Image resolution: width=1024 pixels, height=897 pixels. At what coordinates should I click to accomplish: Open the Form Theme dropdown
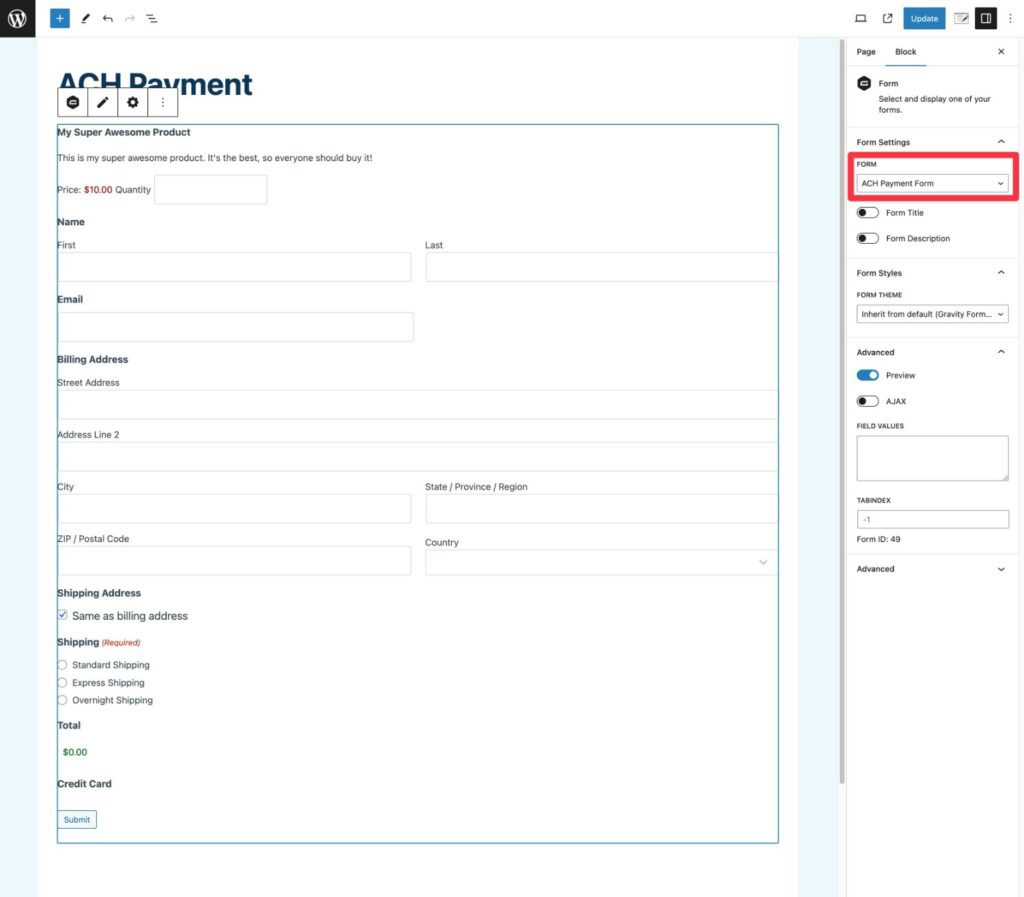point(932,313)
